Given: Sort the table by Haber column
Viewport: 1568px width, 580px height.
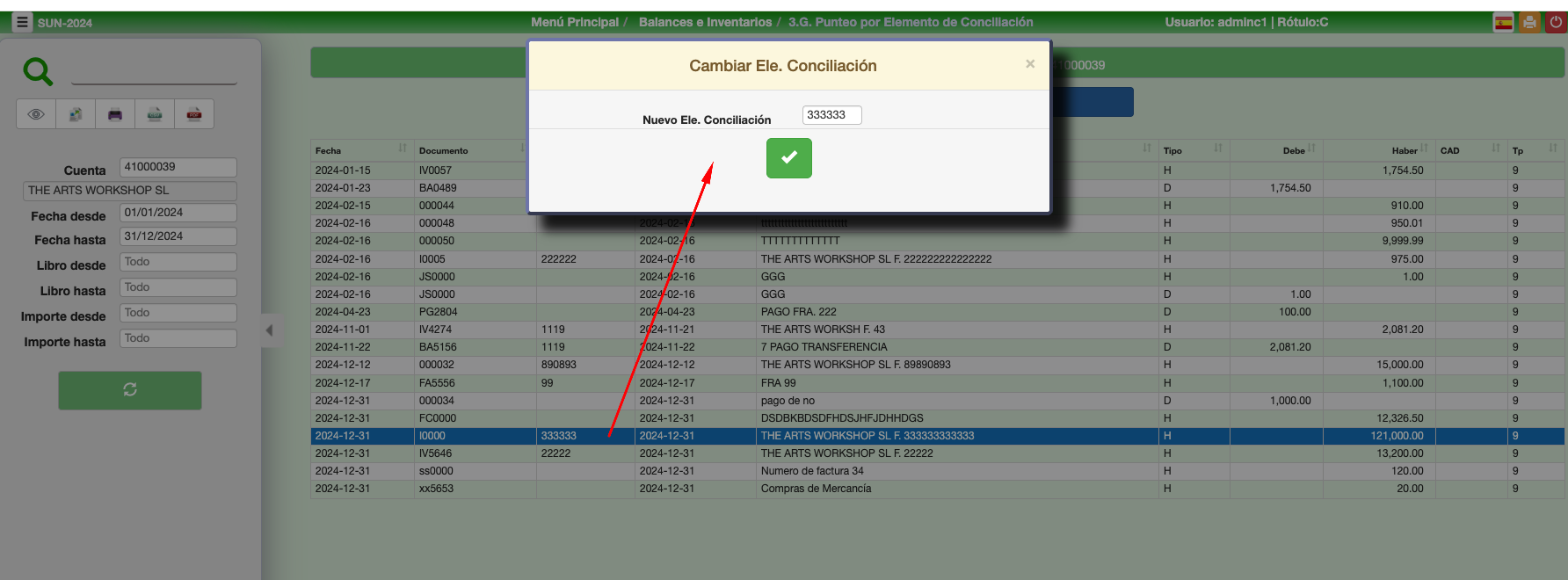Looking at the screenshot, I should pos(1404,150).
